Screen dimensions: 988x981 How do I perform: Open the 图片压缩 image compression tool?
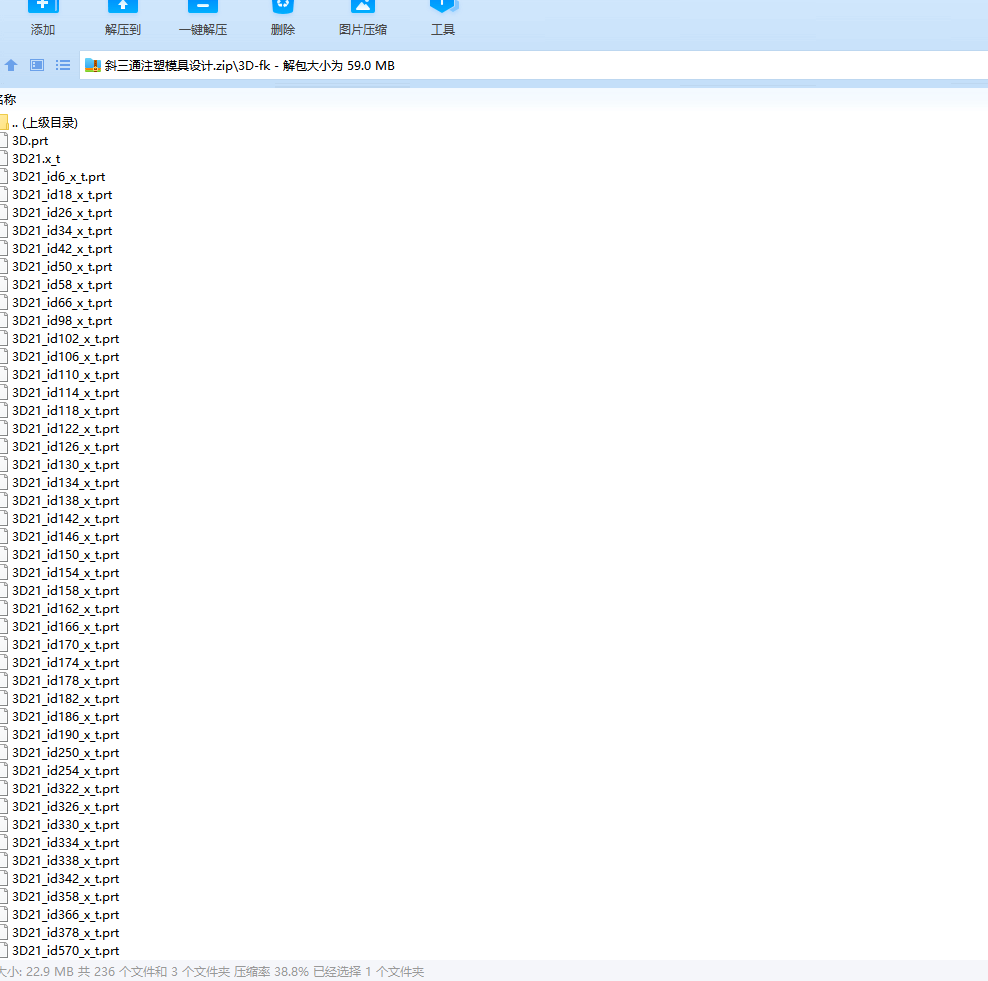coord(362,6)
